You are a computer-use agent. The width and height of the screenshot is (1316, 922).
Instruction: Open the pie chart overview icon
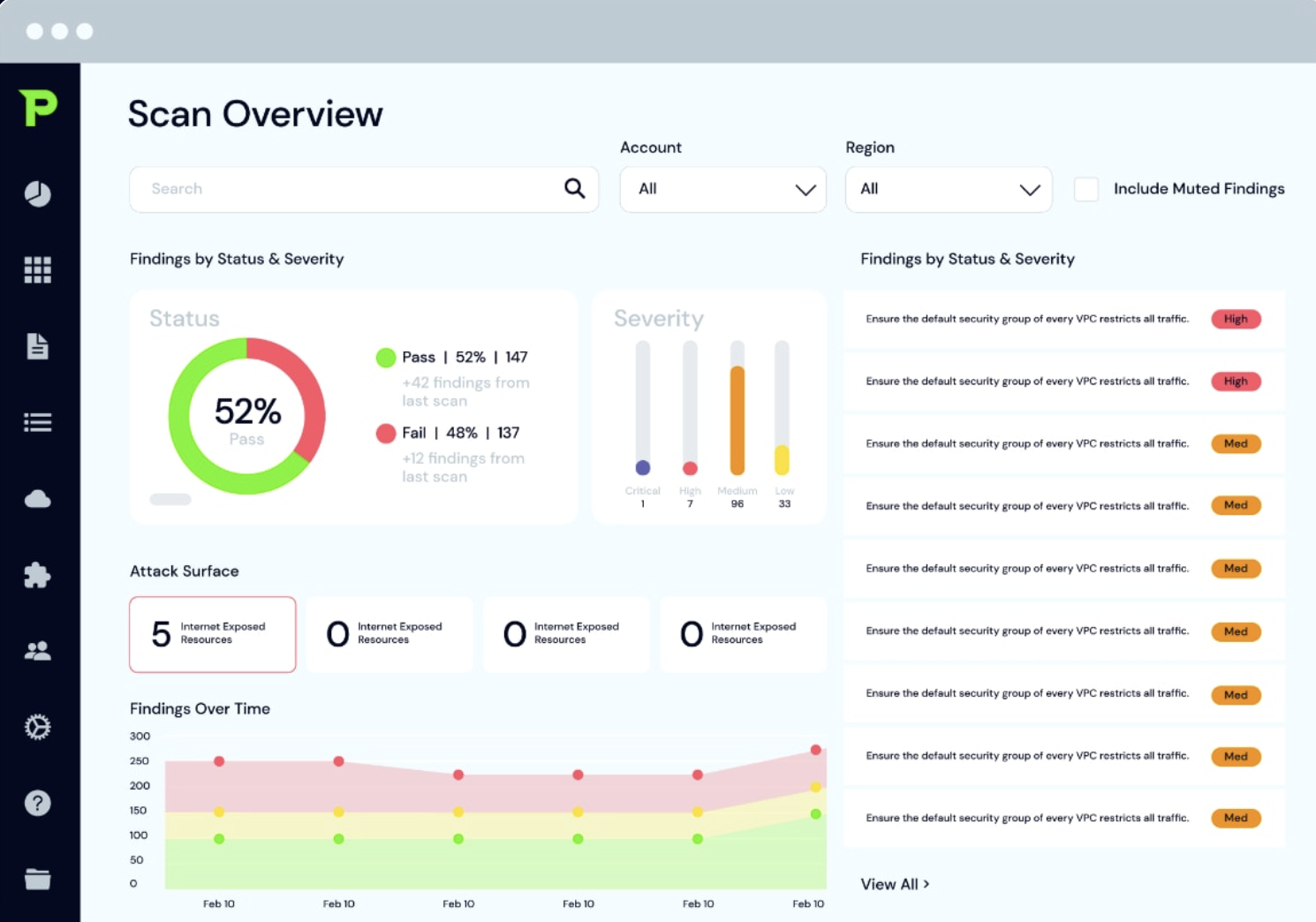(37, 193)
